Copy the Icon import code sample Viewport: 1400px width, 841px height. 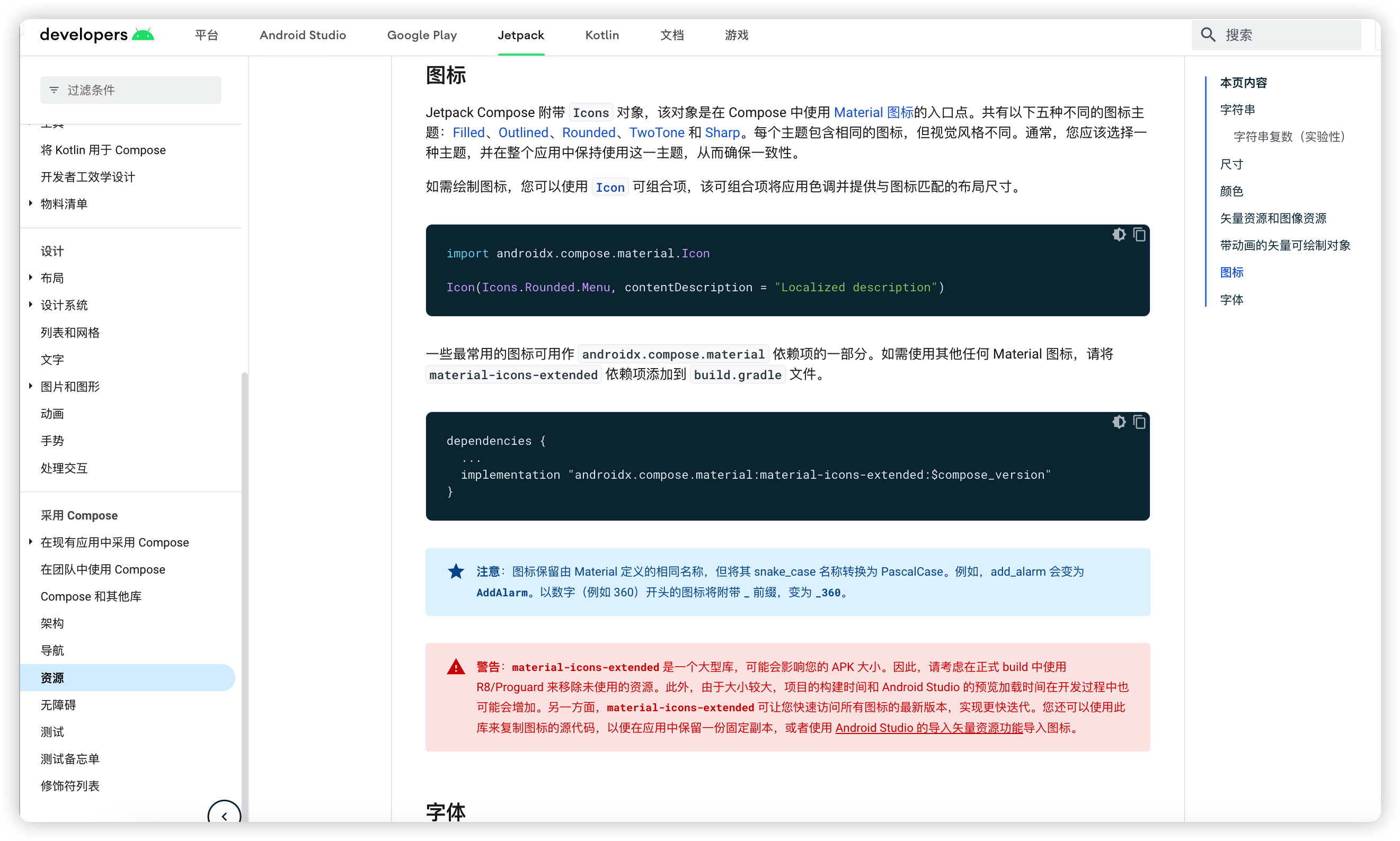pos(1139,235)
